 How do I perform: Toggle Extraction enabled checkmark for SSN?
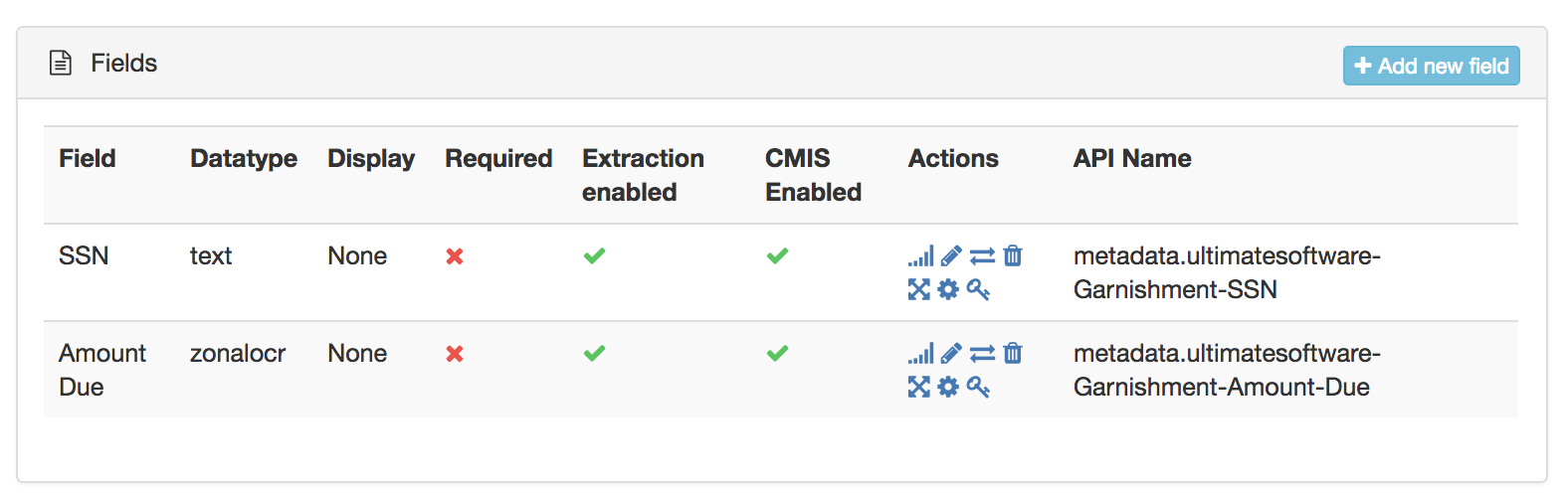tap(594, 256)
